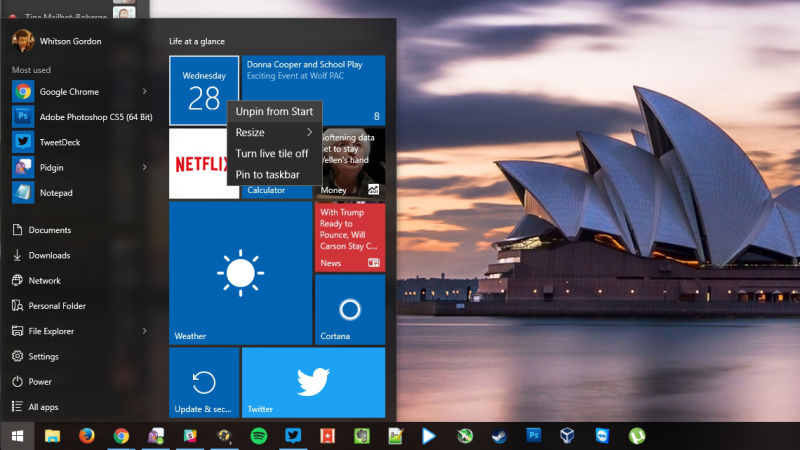Launch Firefox from the taskbar
This screenshot has height=450, width=800.
point(87,436)
